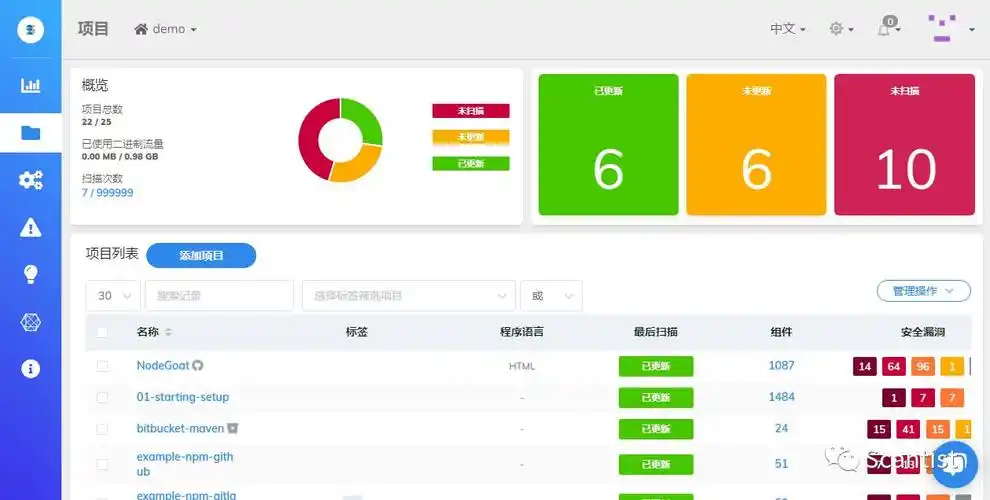The height and width of the screenshot is (500, 990).
Task: Click example-npm-github component count 51
Action: [x=781, y=464]
